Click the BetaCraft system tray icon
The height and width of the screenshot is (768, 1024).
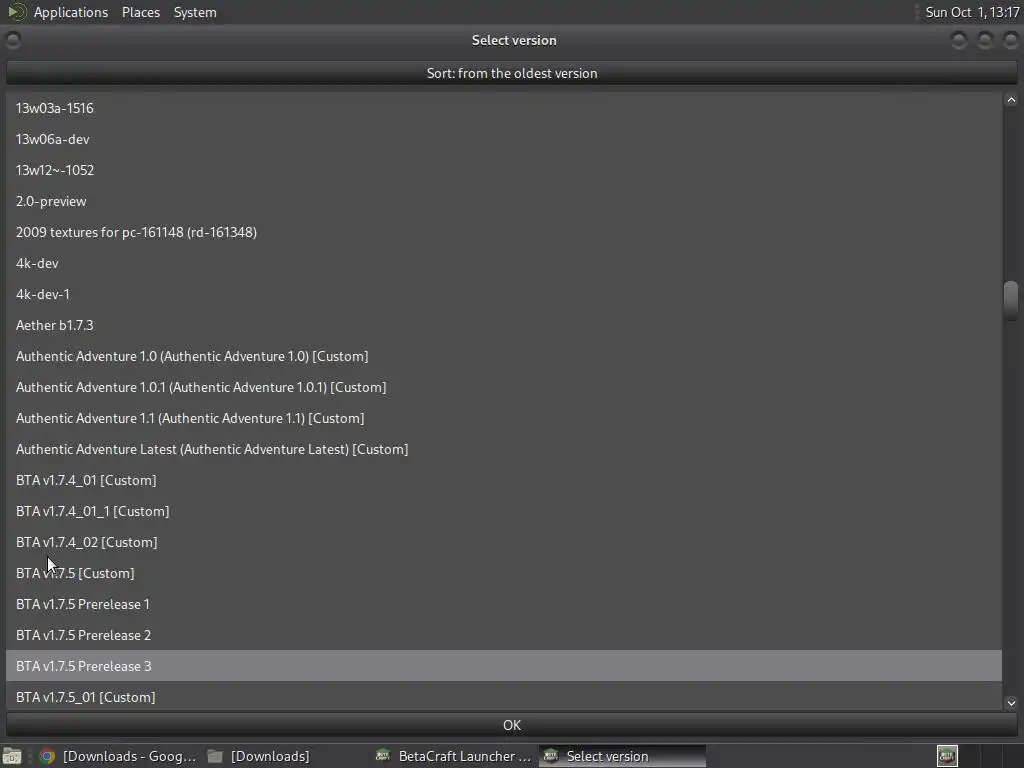click(947, 756)
